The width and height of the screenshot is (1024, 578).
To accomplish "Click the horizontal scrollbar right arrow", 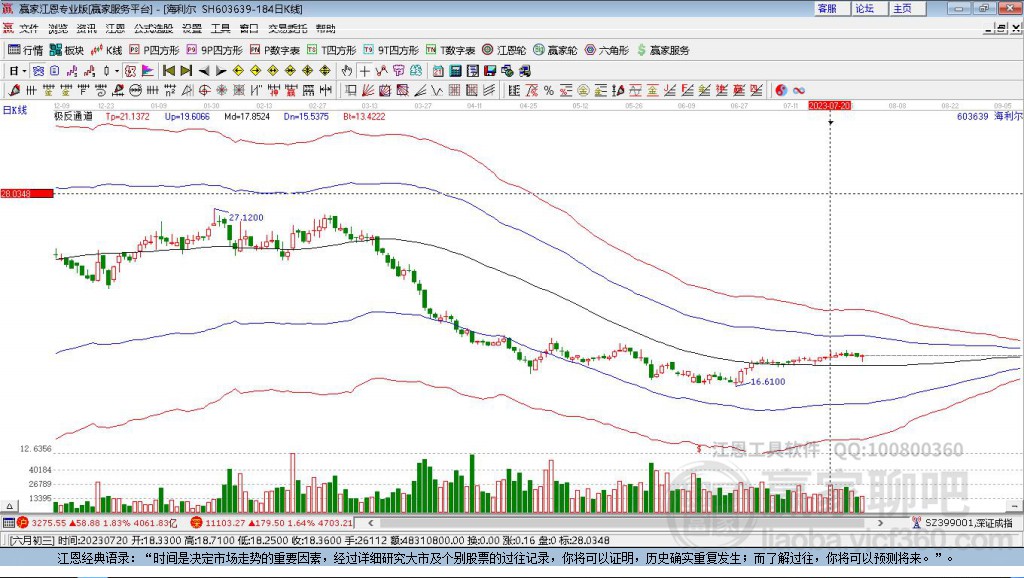I will (x=880, y=522).
